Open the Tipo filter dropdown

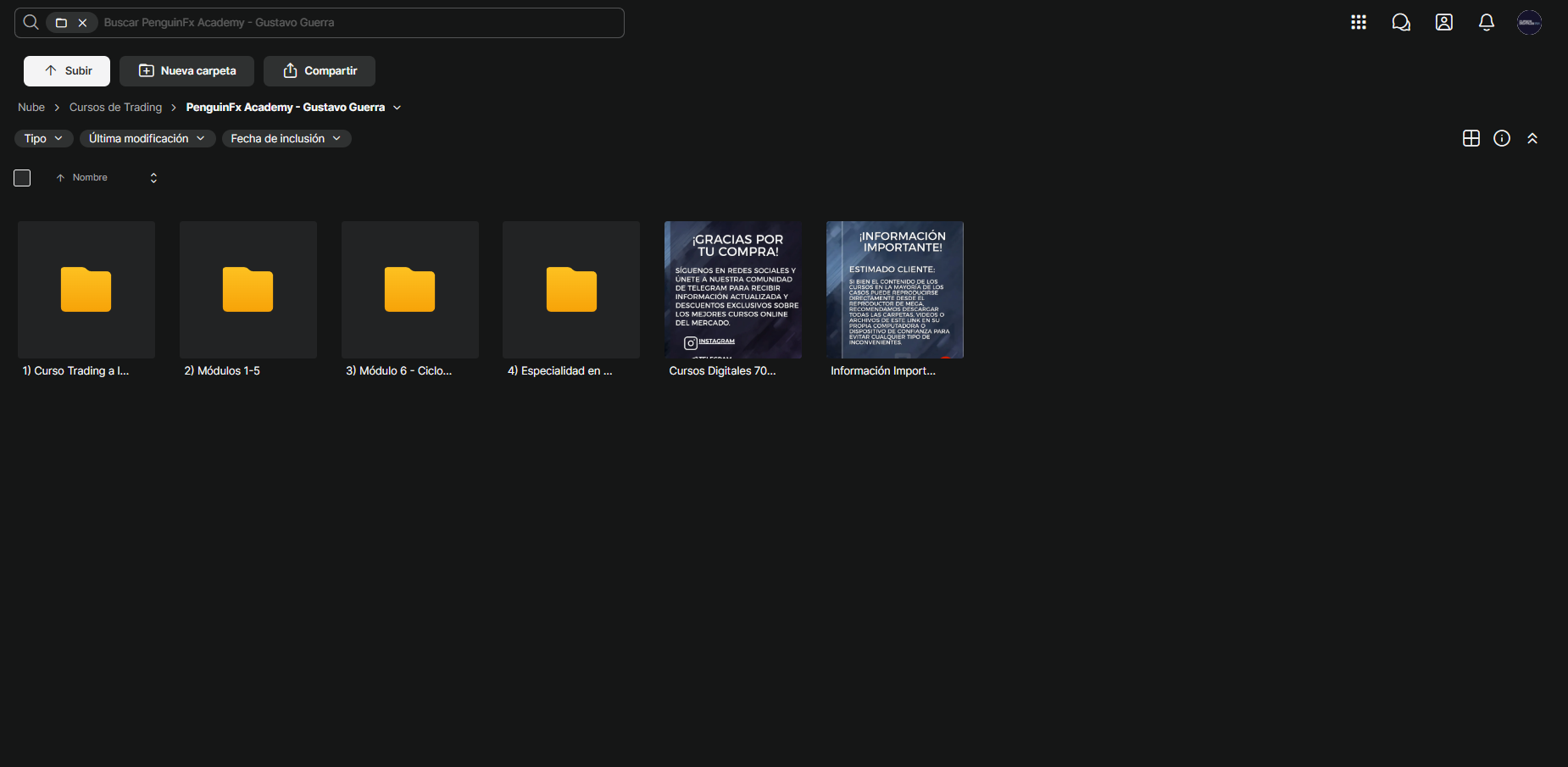44,138
